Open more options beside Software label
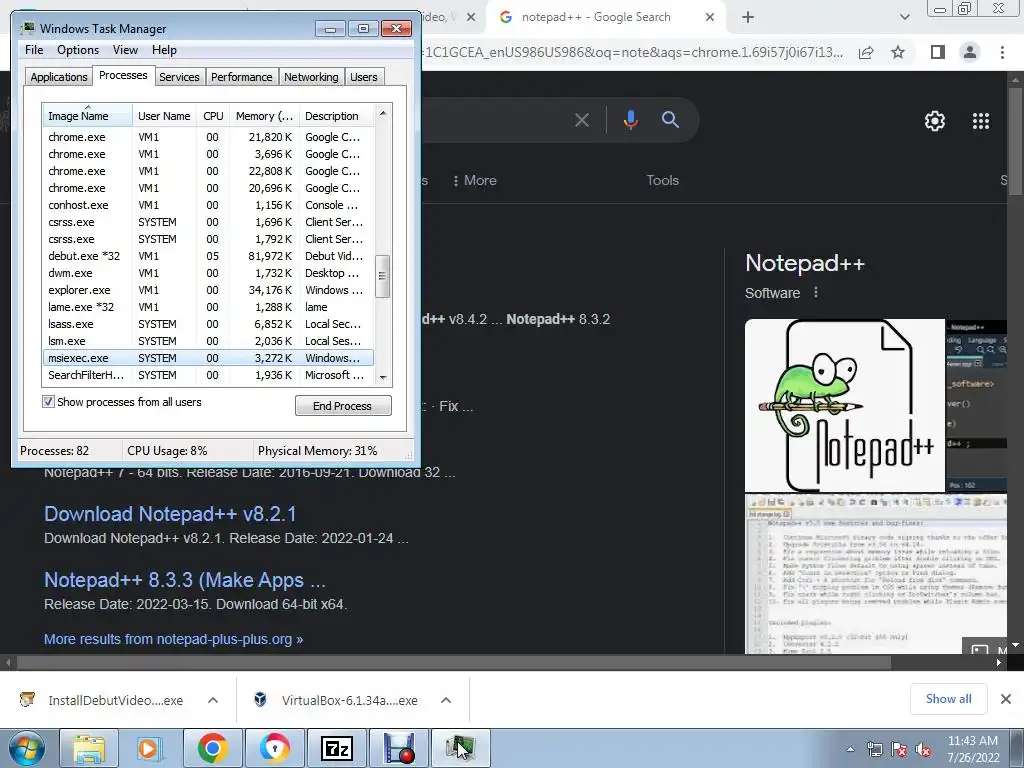Screen dimensions: 1024x768 pyautogui.click(x=816, y=293)
